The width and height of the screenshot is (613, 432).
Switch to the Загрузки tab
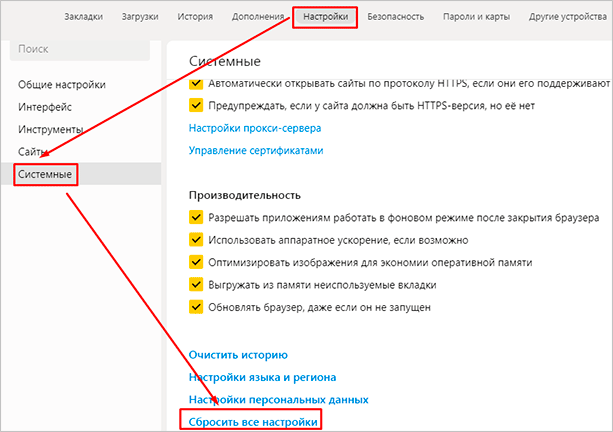(140, 17)
